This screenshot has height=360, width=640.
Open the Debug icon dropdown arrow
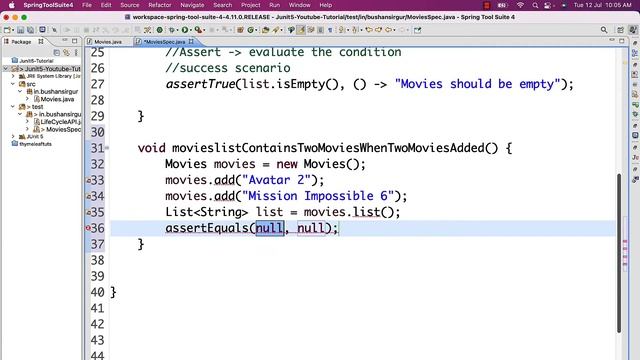(177, 30)
